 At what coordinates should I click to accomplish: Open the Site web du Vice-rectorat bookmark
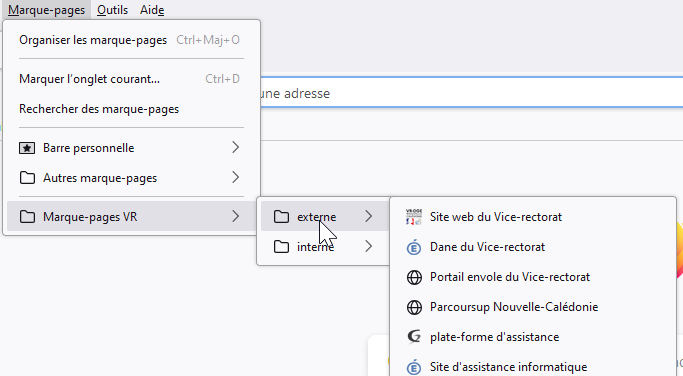[x=533, y=217]
